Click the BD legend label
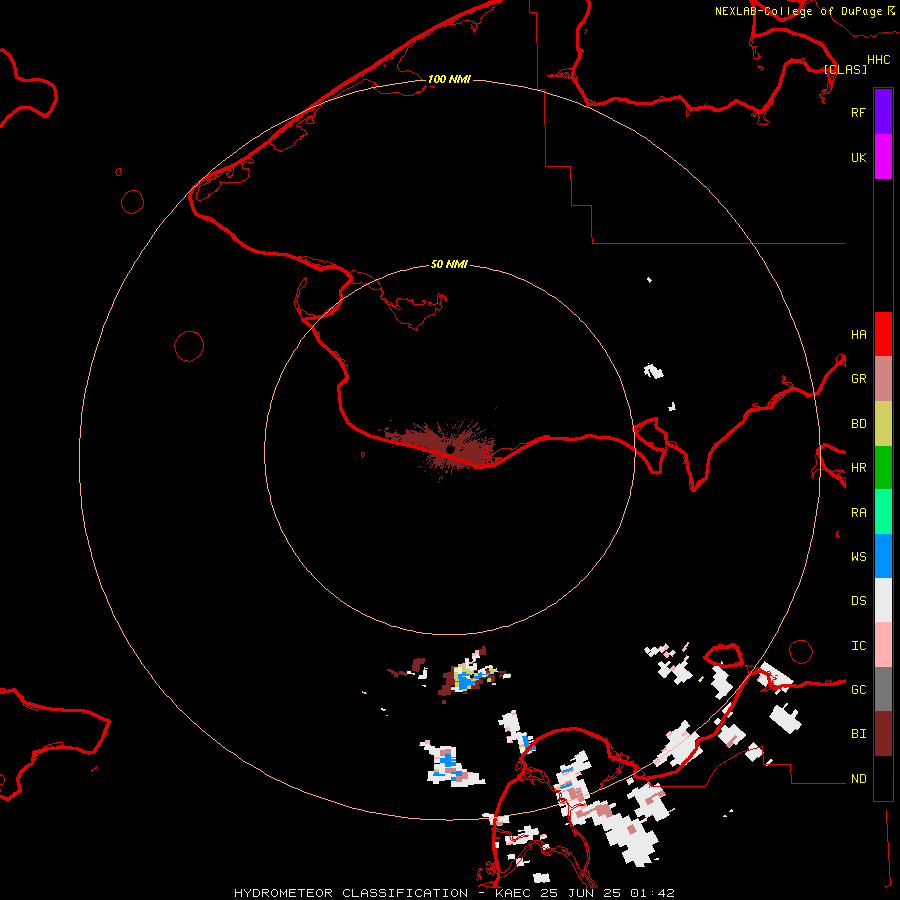The height and width of the screenshot is (900, 900). pos(858,424)
